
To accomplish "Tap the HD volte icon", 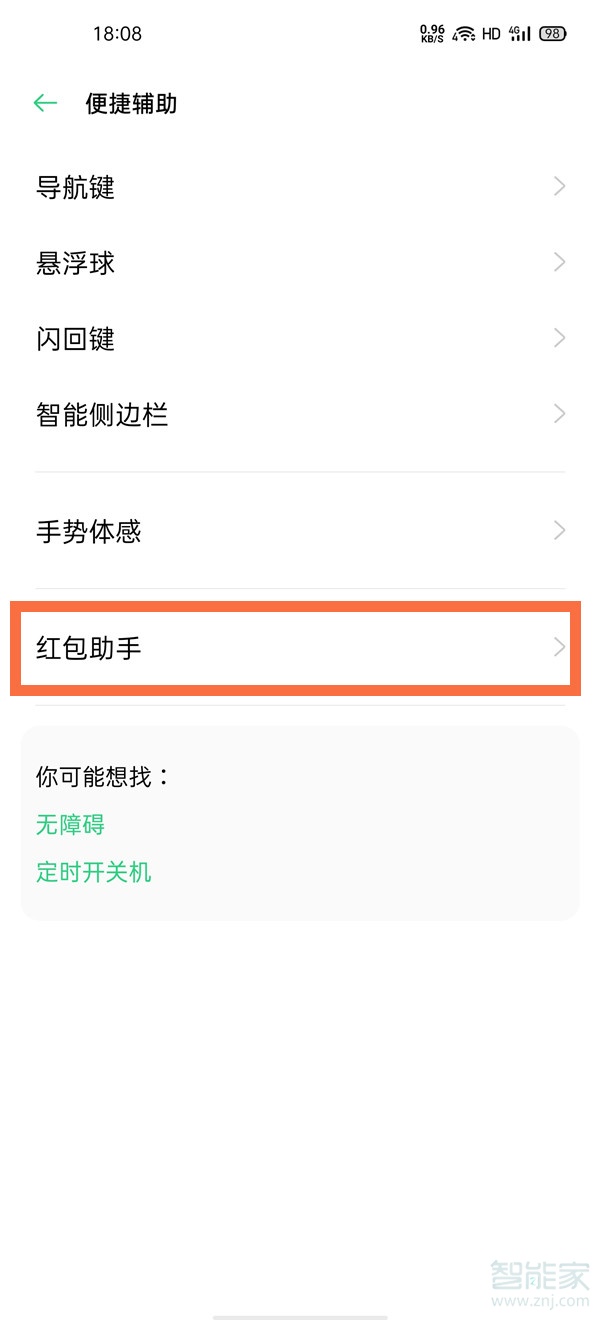I will [x=490, y=33].
